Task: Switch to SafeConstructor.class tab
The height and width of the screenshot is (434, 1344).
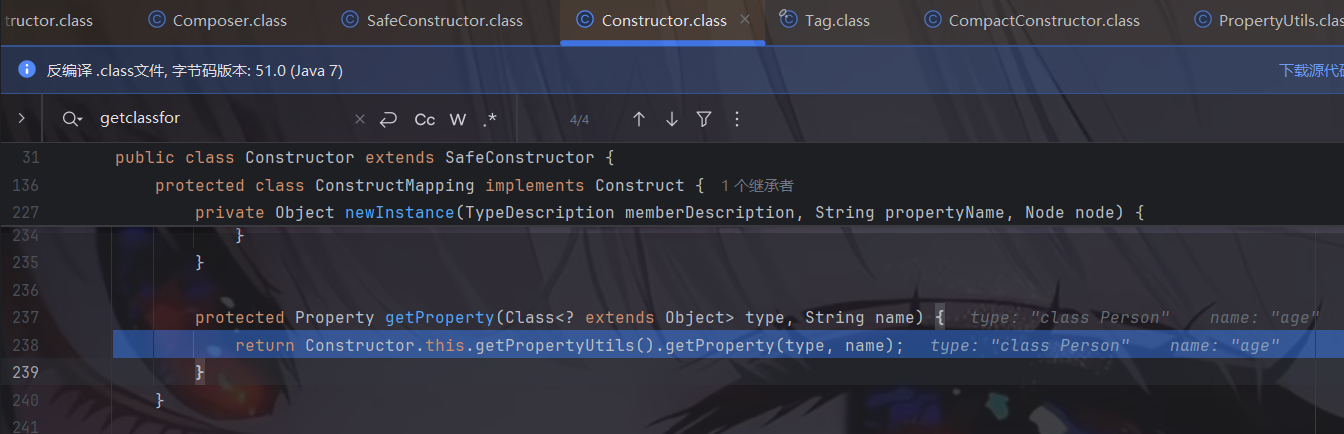Action: click(x=432, y=20)
